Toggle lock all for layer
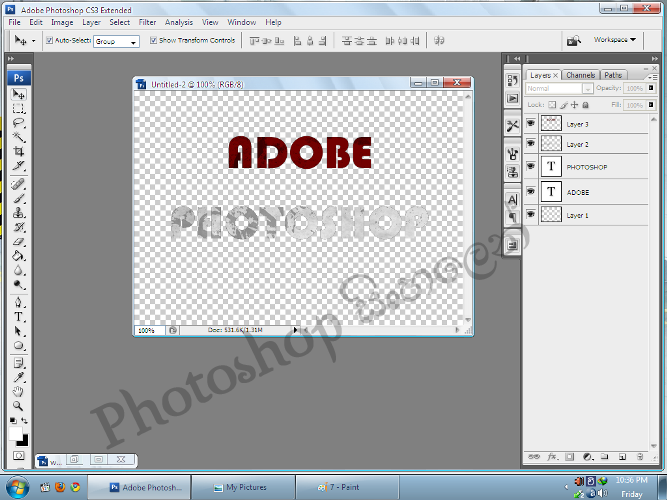Screen dimensions: 667x500 585,105
